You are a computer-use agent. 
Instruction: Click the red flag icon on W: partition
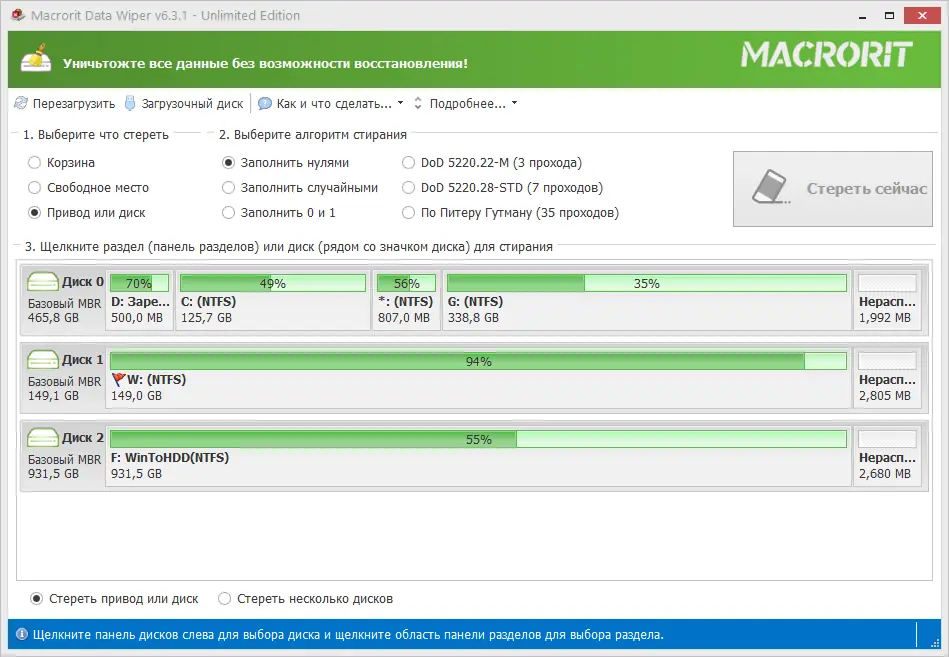click(118, 380)
